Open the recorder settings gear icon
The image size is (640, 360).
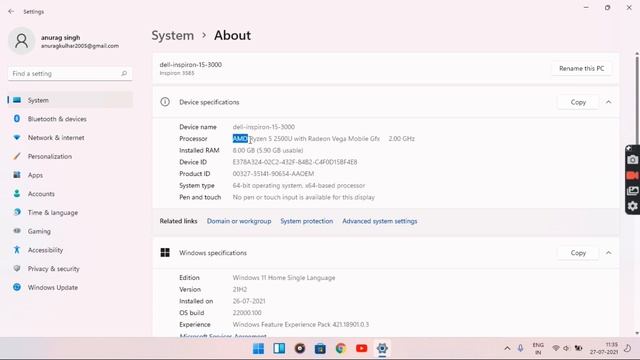(x=632, y=206)
